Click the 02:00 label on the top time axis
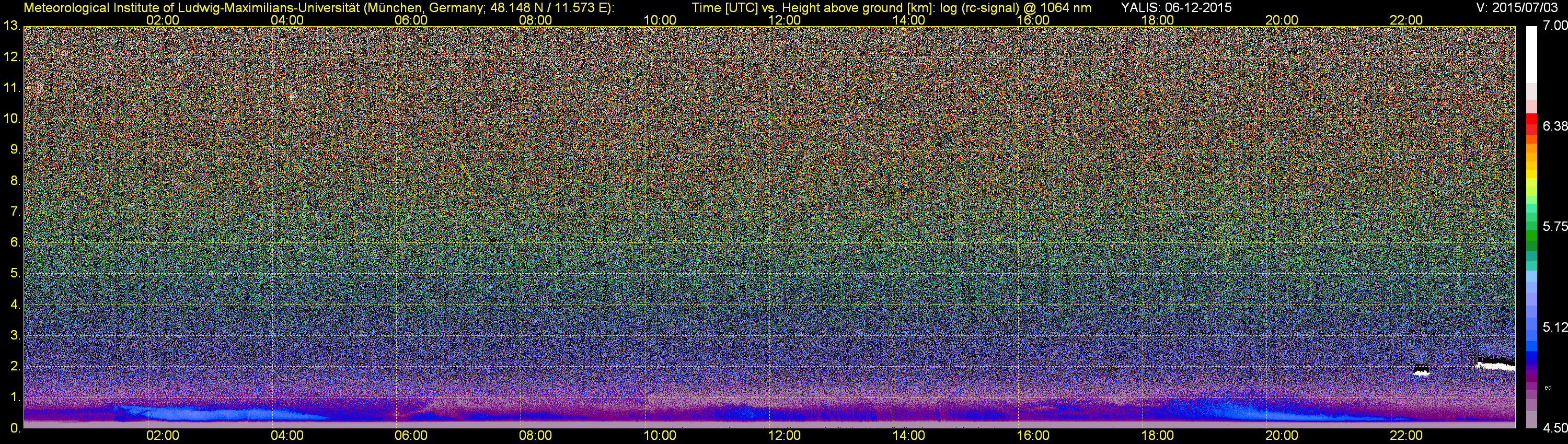Screen dimensions: 1568x444 pos(163,20)
